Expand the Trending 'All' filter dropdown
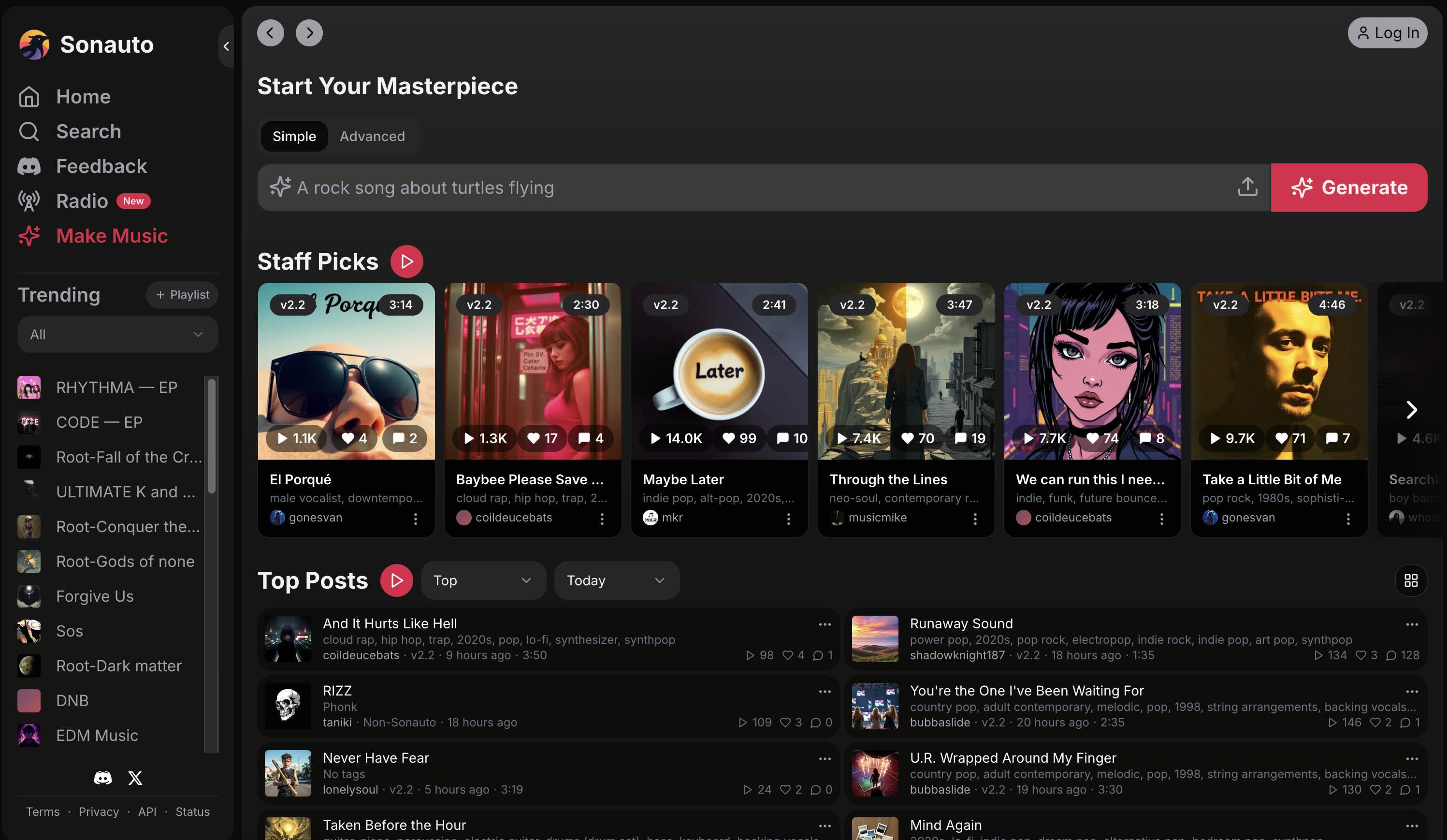The width and height of the screenshot is (1447, 840). tap(118, 334)
